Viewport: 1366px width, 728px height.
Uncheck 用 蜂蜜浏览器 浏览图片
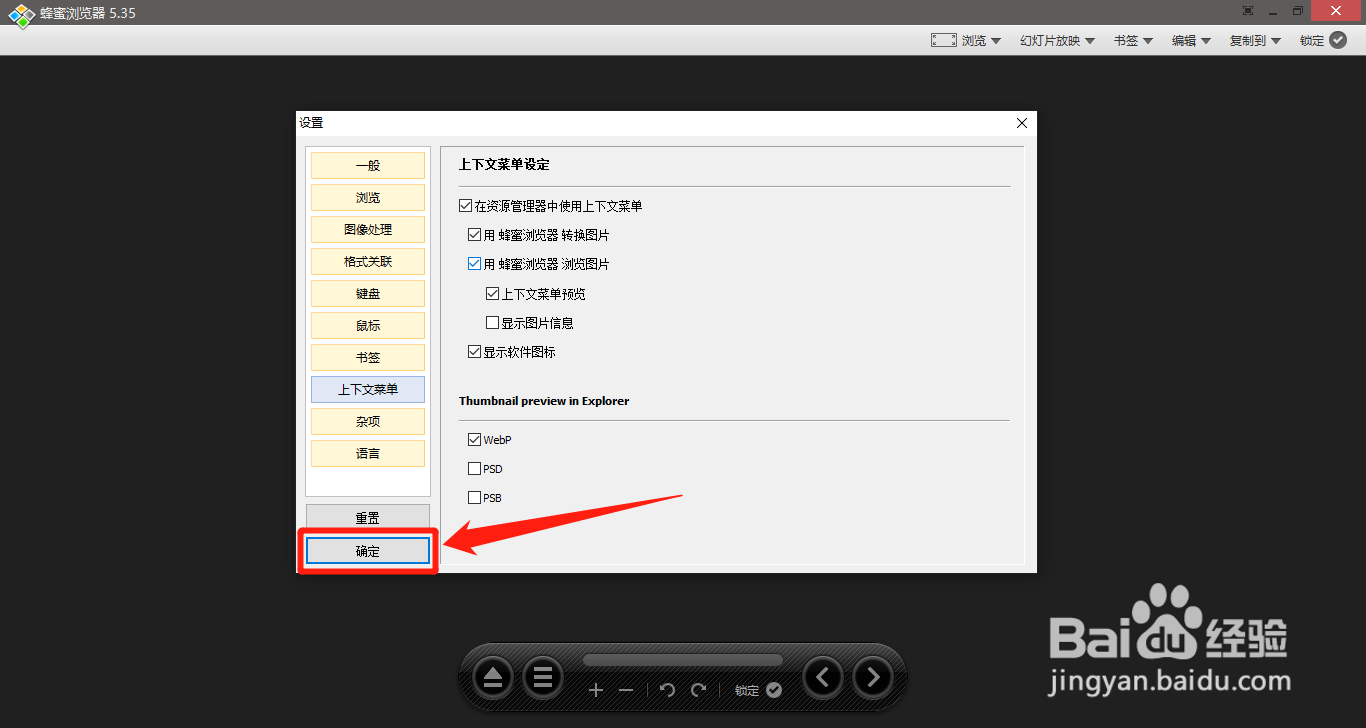pyautogui.click(x=474, y=264)
